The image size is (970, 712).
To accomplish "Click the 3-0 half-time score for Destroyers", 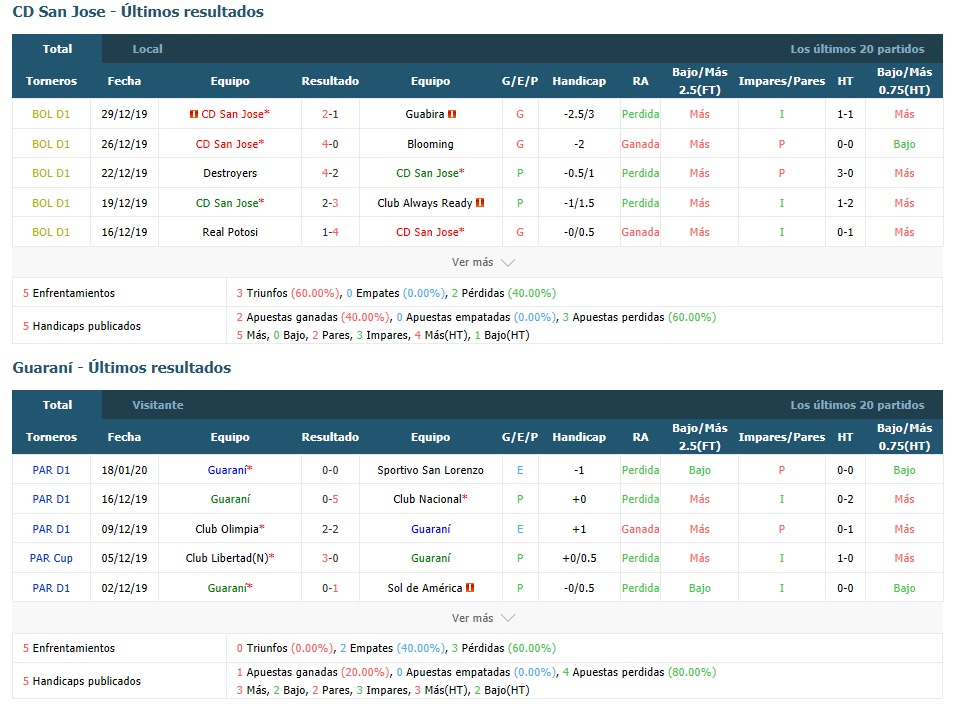I will click(x=845, y=173).
